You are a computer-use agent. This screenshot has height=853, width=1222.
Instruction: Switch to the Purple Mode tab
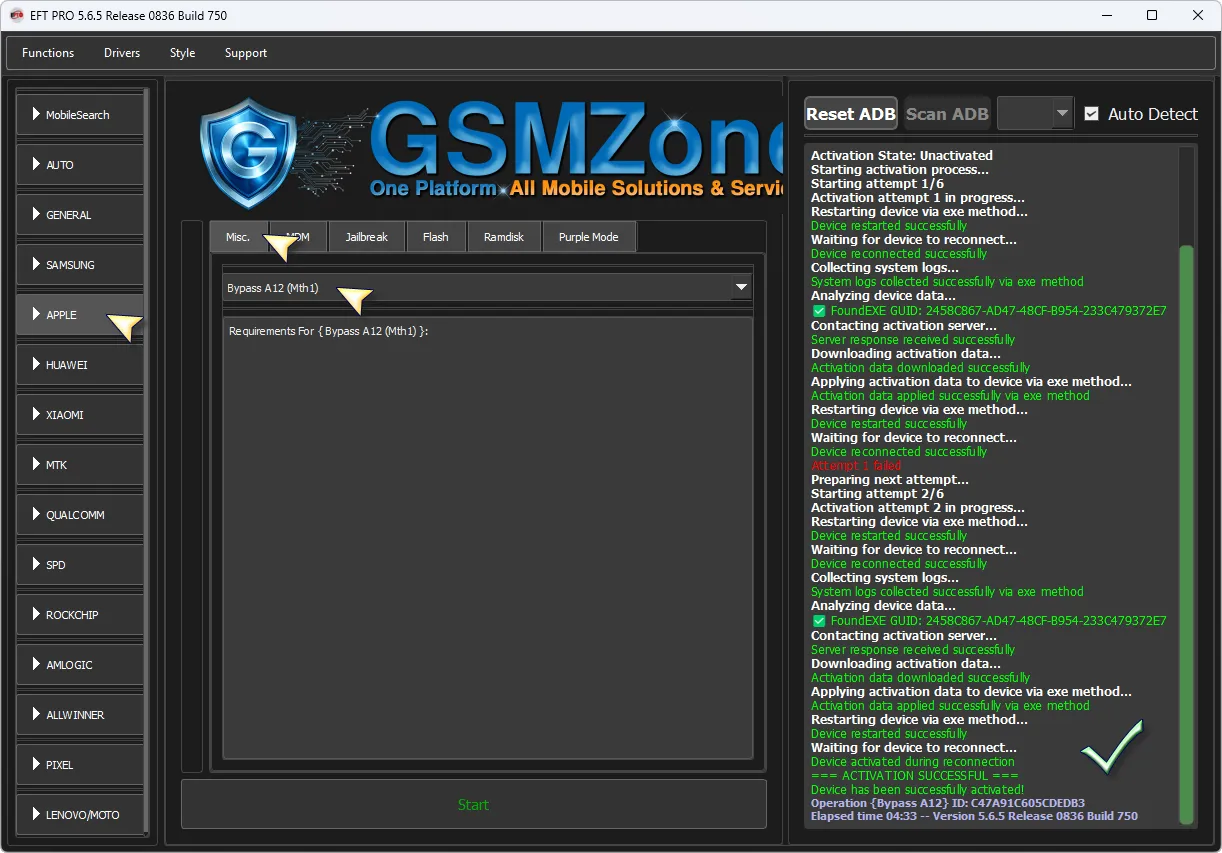point(588,237)
